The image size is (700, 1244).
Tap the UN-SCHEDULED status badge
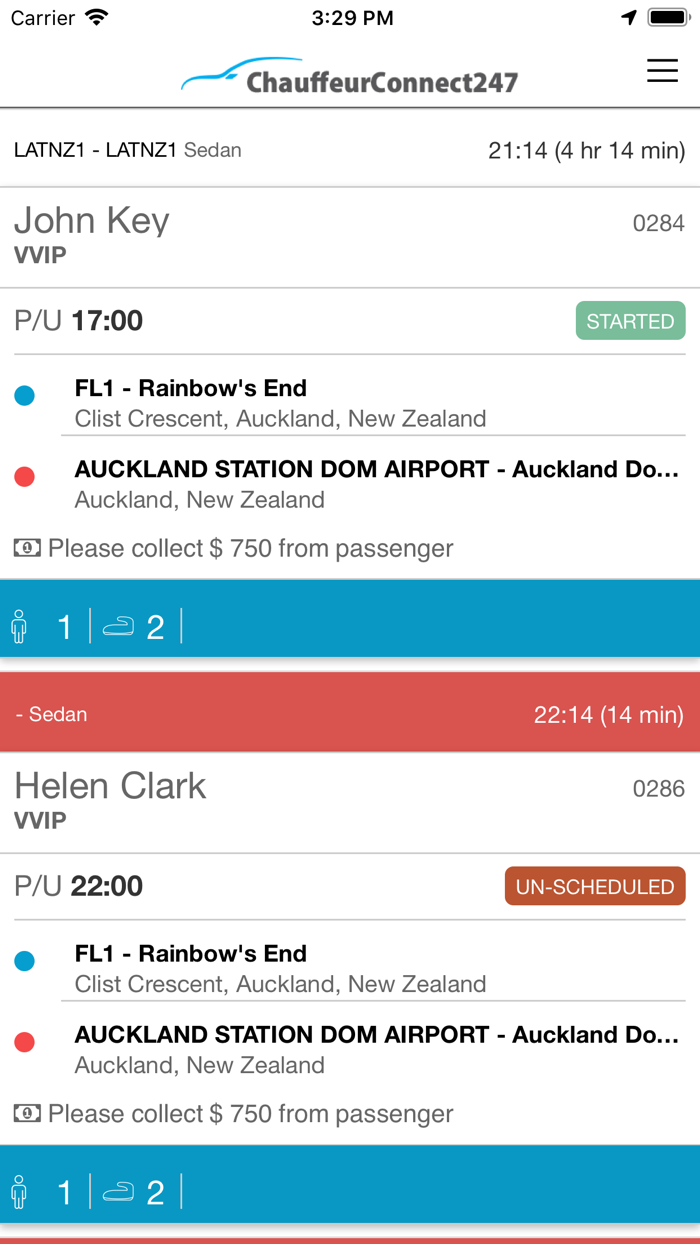[595, 886]
